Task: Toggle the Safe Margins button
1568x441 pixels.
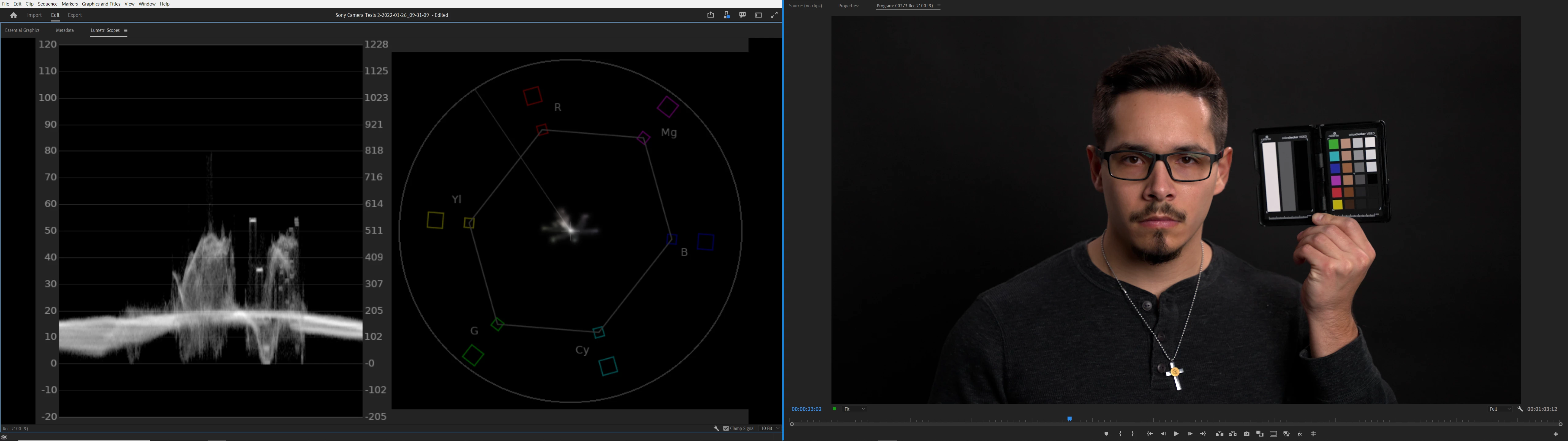Action: pos(1273,434)
